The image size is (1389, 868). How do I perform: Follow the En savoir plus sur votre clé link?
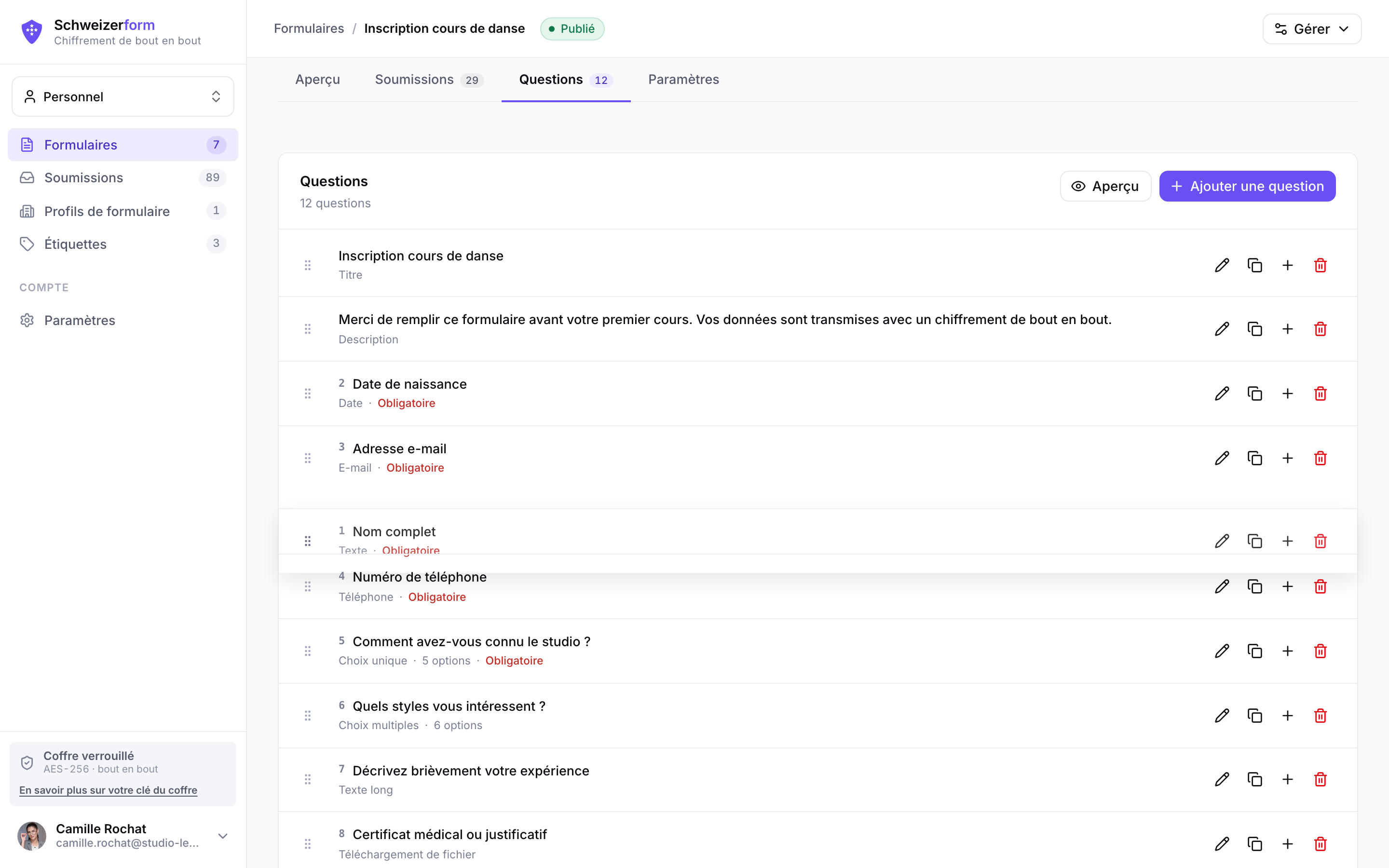tap(108, 790)
